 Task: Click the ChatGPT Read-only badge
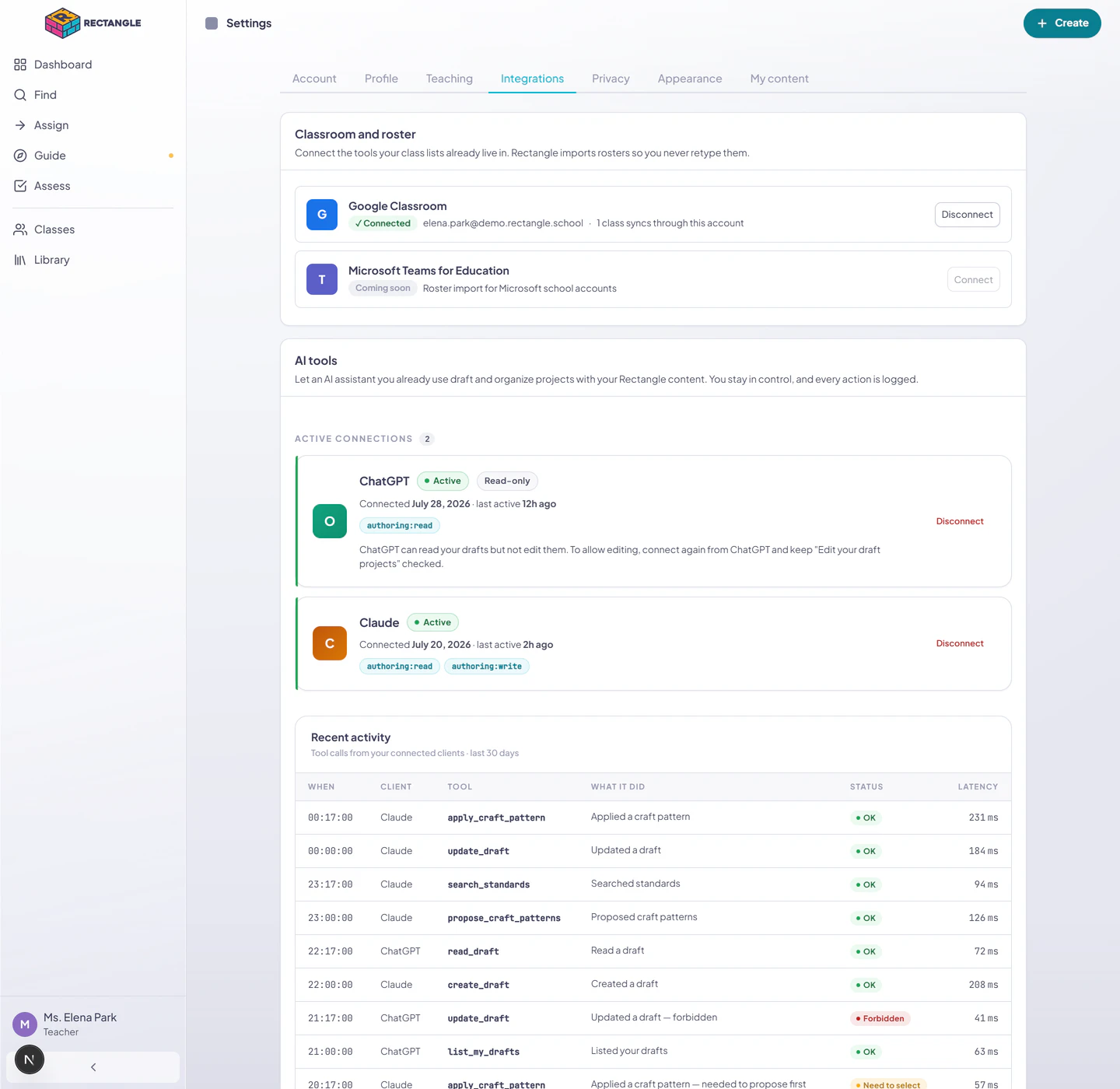(507, 481)
